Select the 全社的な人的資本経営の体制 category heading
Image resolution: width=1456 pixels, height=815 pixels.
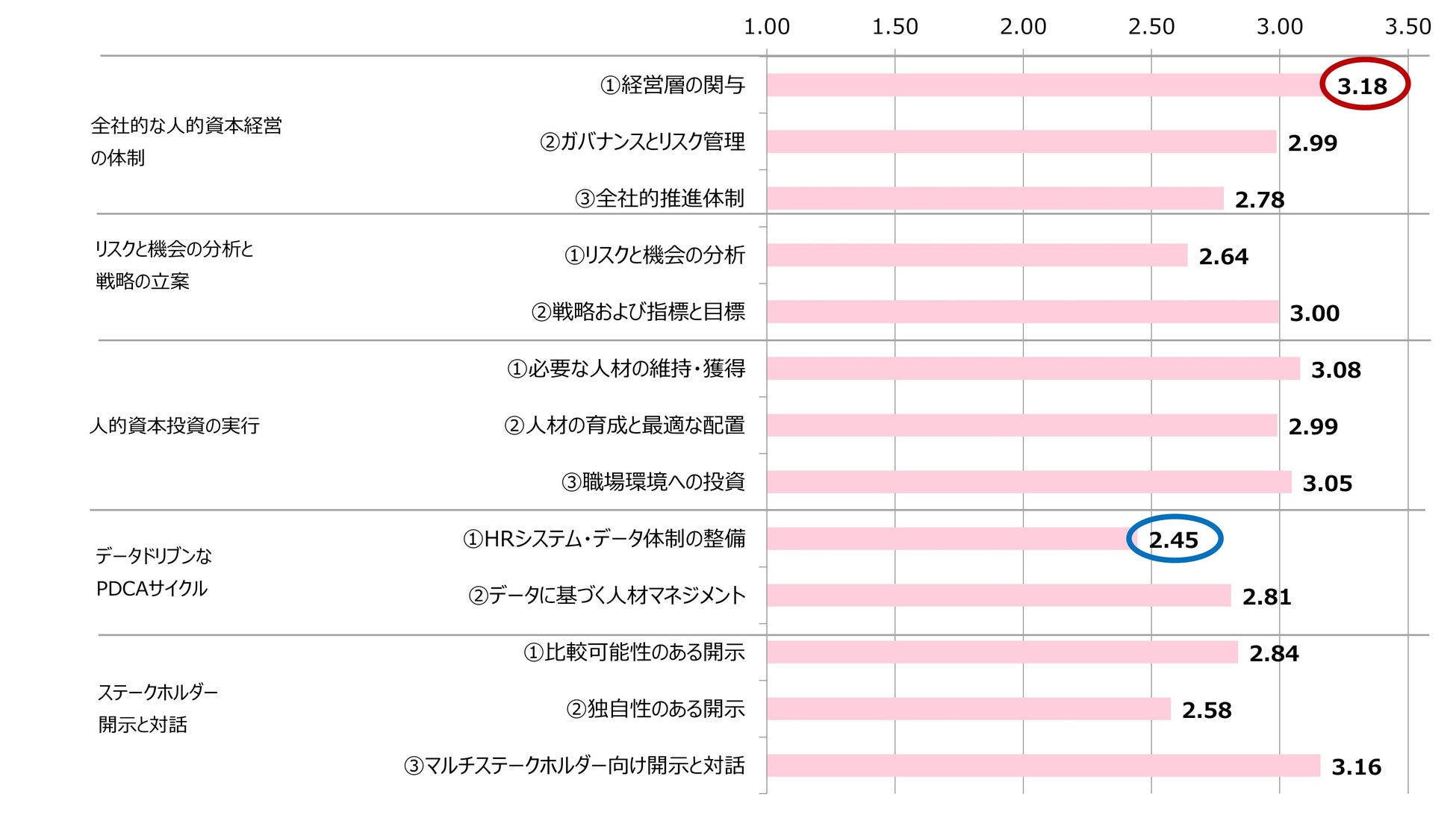[186, 142]
